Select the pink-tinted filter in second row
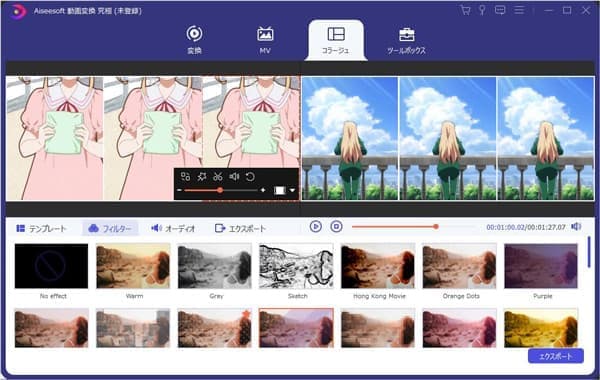The height and width of the screenshot is (380, 600). (460, 328)
